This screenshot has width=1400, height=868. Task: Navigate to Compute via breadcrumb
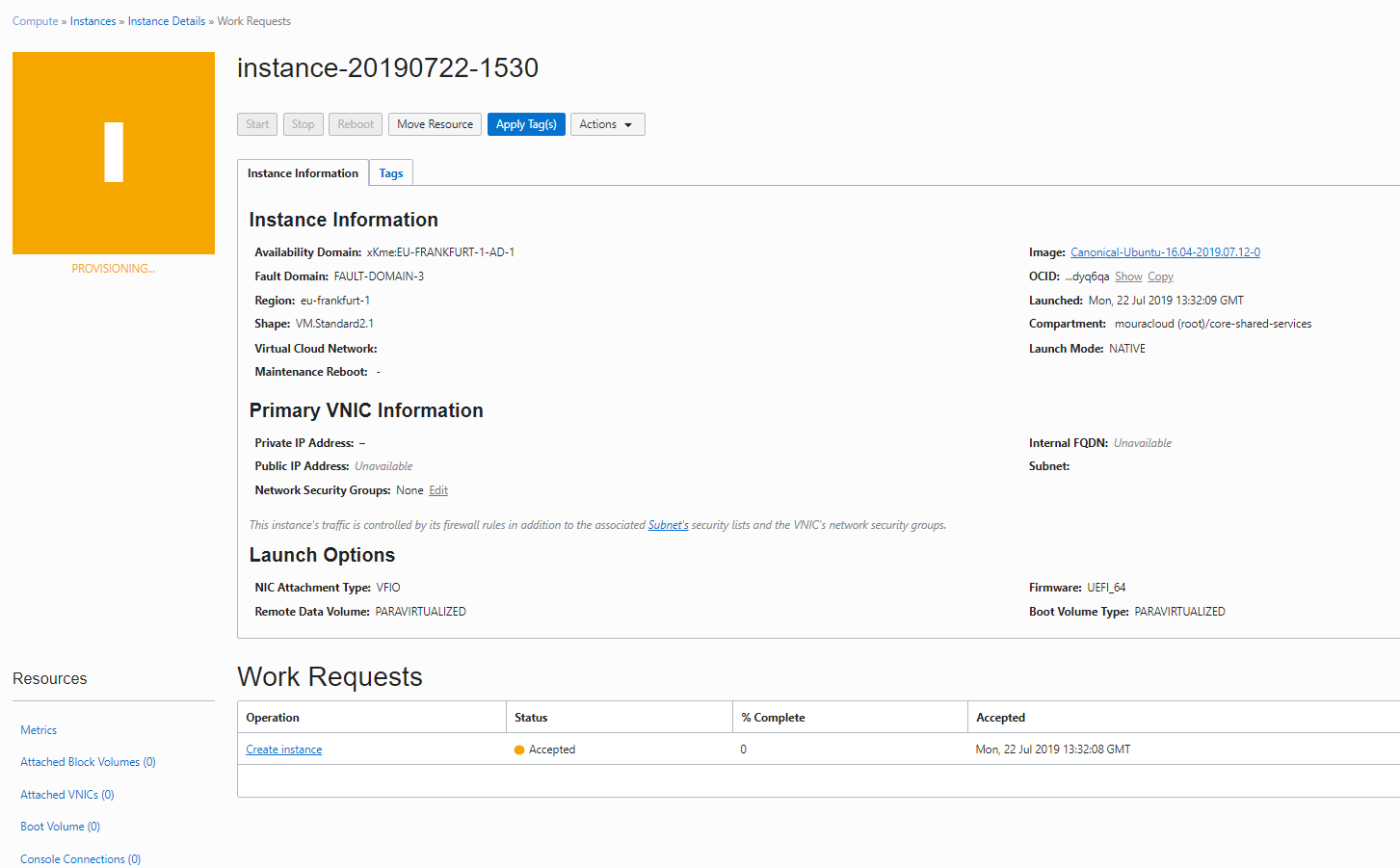35,20
